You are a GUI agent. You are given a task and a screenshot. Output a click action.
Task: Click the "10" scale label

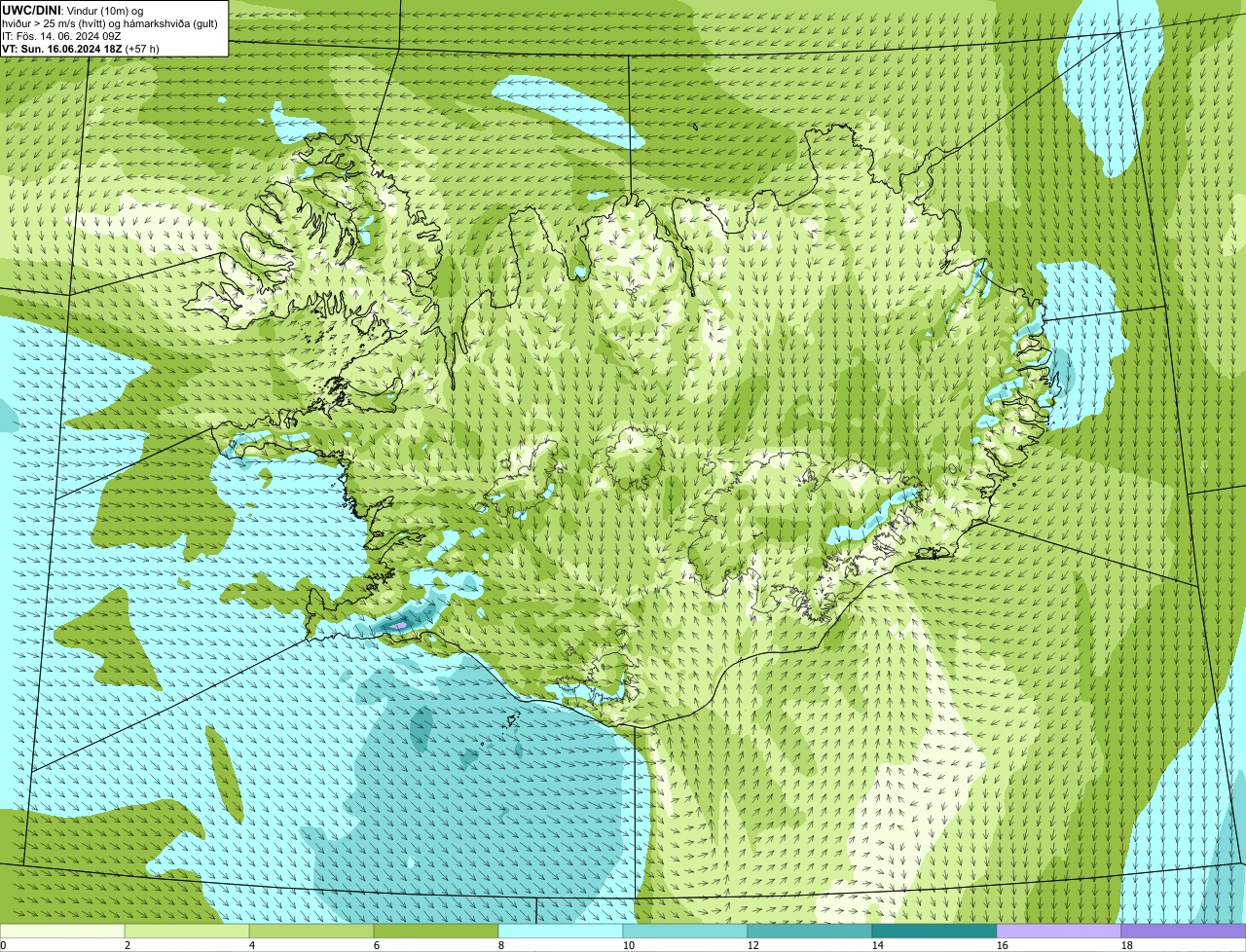coord(628,945)
